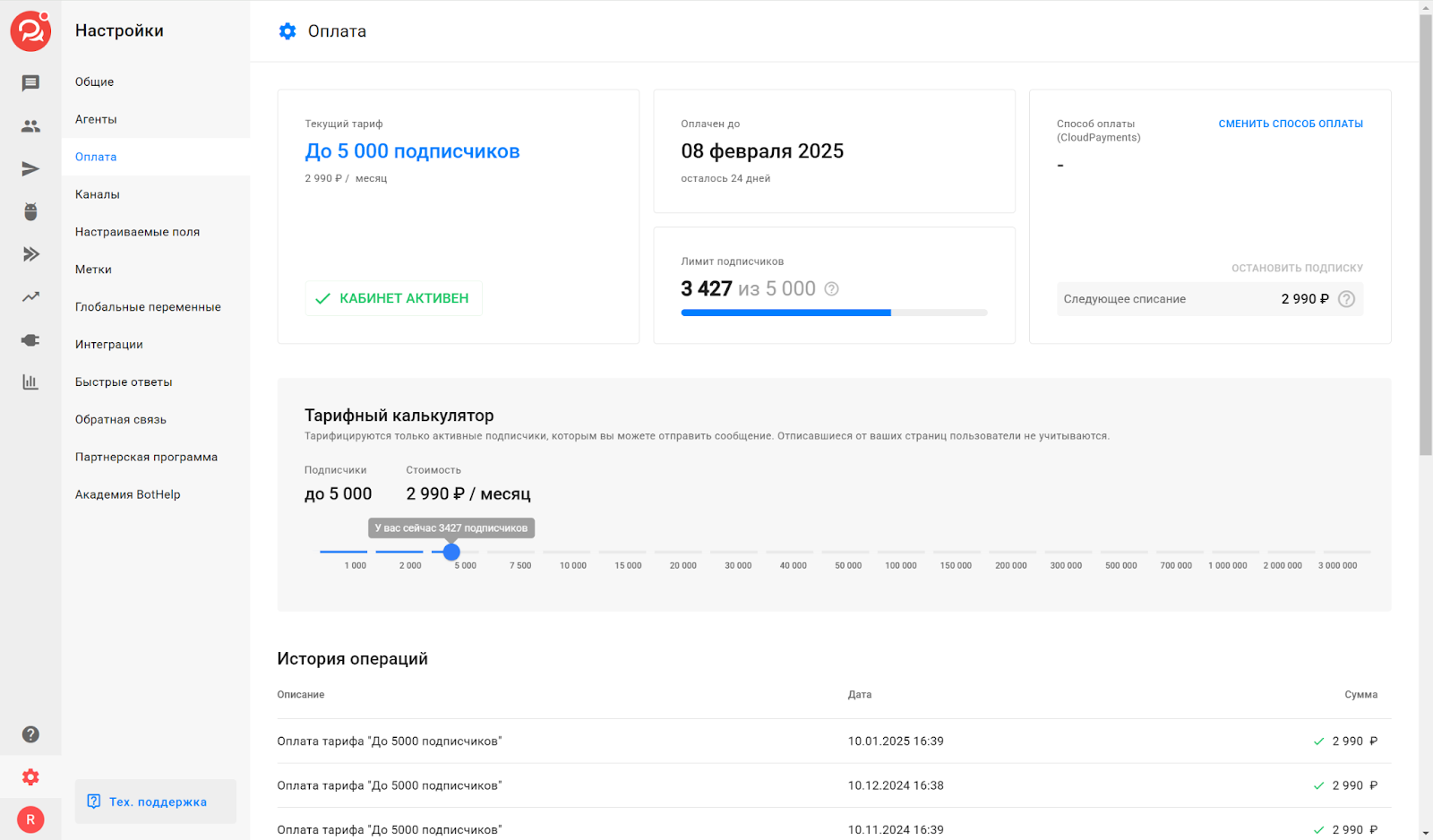Click the help question mark in sidebar

(30, 734)
